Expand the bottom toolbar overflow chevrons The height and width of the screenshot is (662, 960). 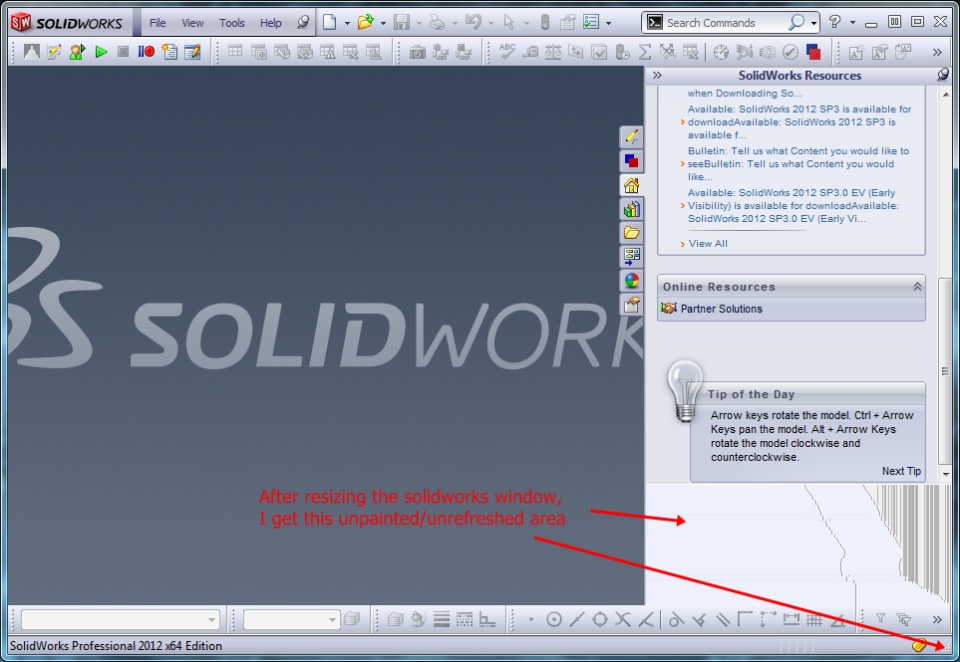click(937, 620)
